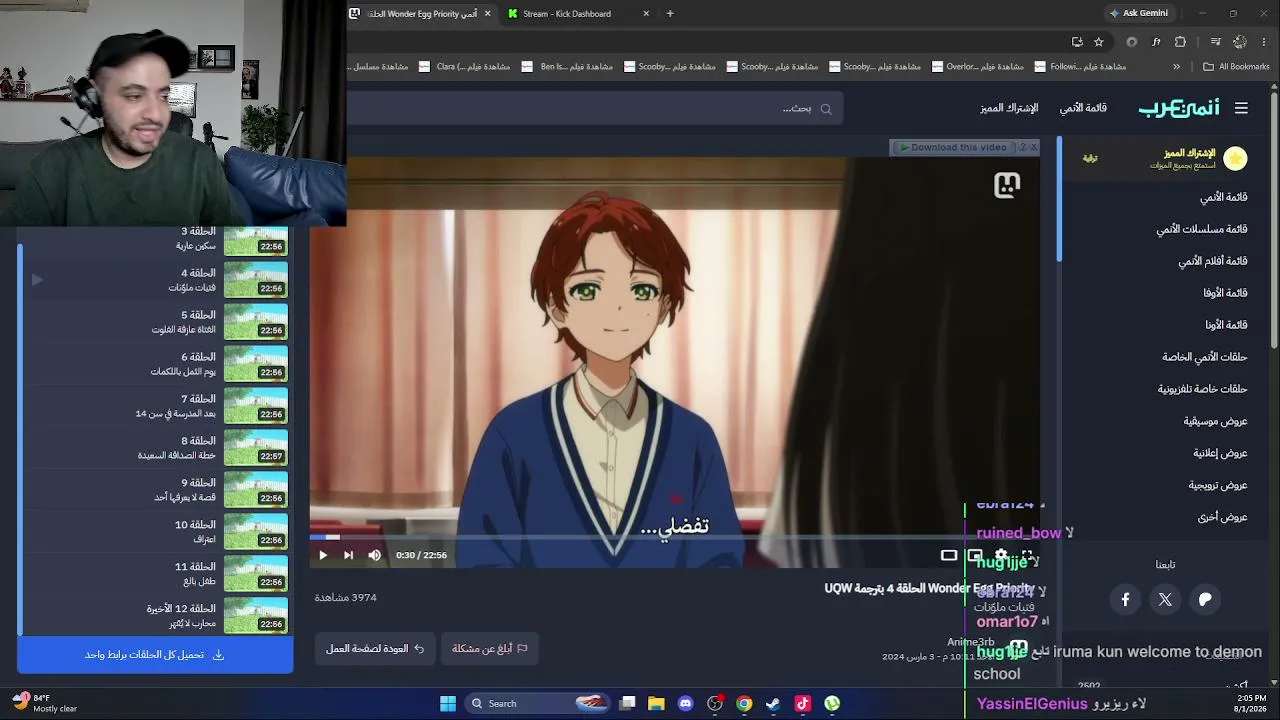Mute the video player volume
The height and width of the screenshot is (720, 1280).
[x=374, y=555]
